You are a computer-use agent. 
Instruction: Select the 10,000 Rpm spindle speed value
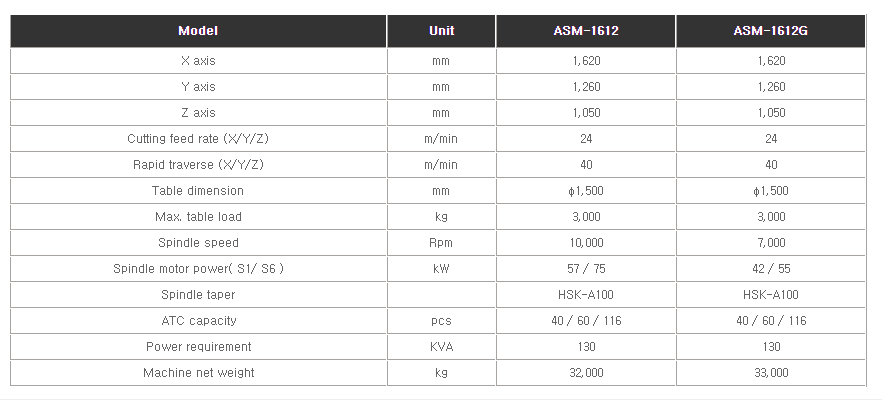586,243
